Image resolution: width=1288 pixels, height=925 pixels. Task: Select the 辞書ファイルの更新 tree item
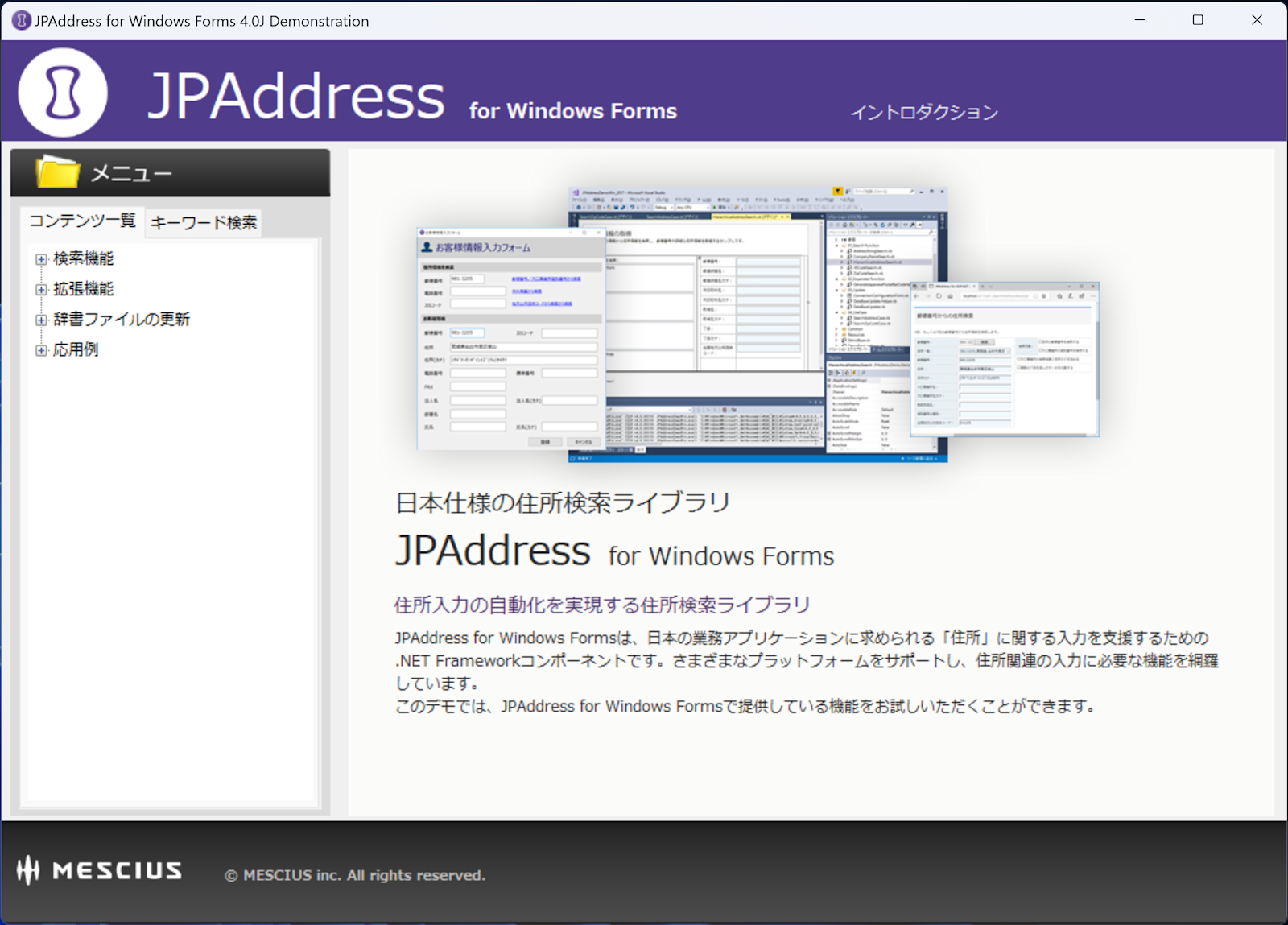point(122,320)
